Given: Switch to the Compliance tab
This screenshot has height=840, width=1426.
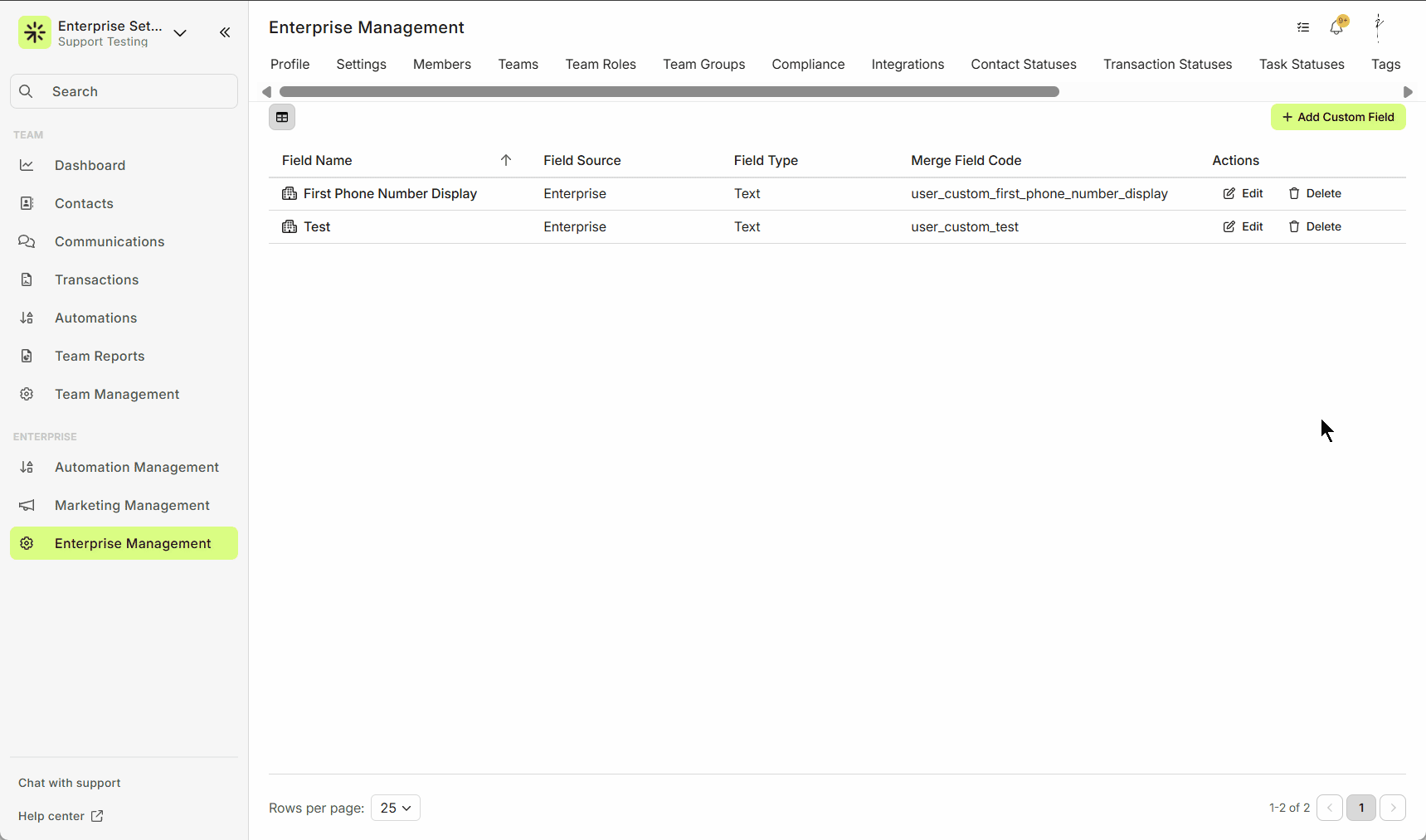Looking at the screenshot, I should point(808,64).
